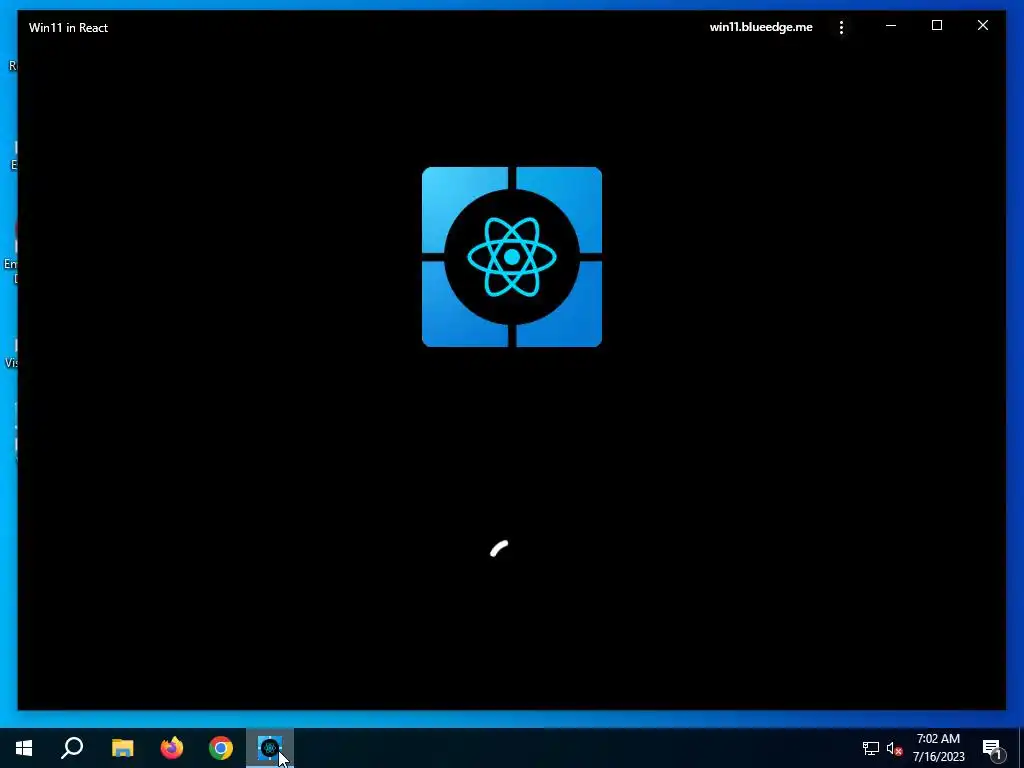The image size is (1024, 768).
Task: Open the Windows Start menu
Action: coord(24,748)
